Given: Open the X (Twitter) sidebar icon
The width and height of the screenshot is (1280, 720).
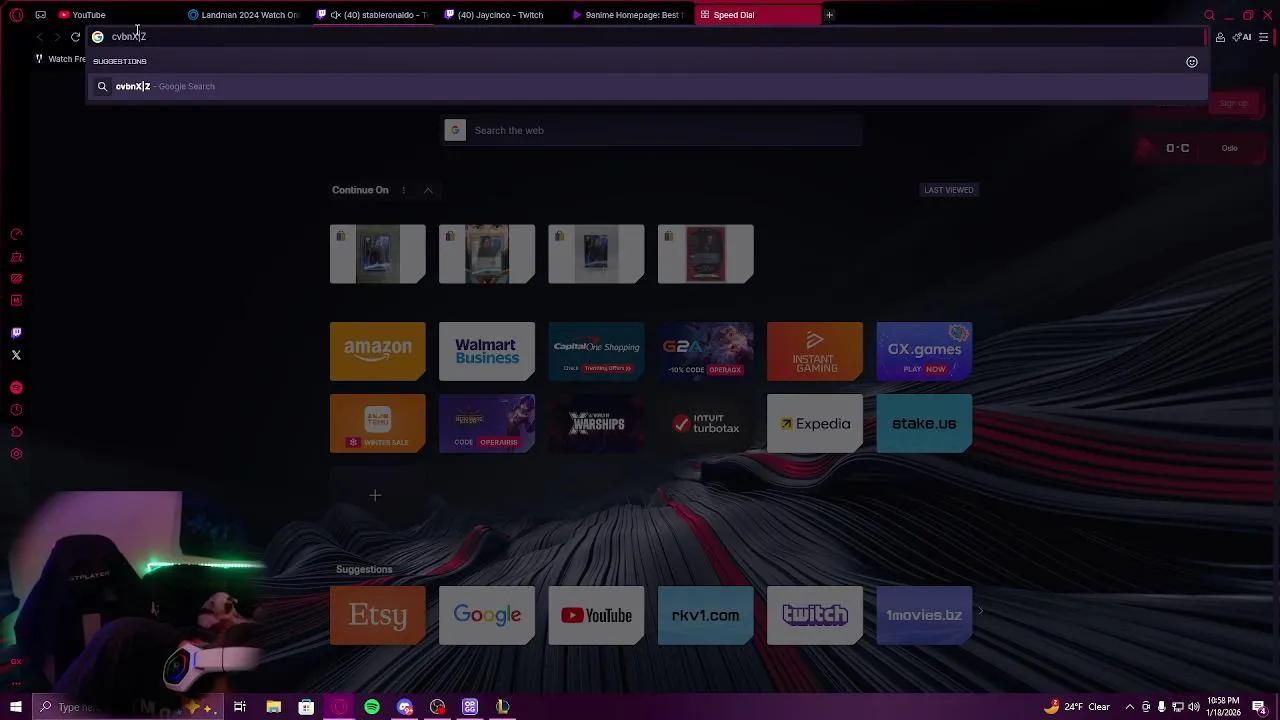Looking at the screenshot, I should 16,355.
